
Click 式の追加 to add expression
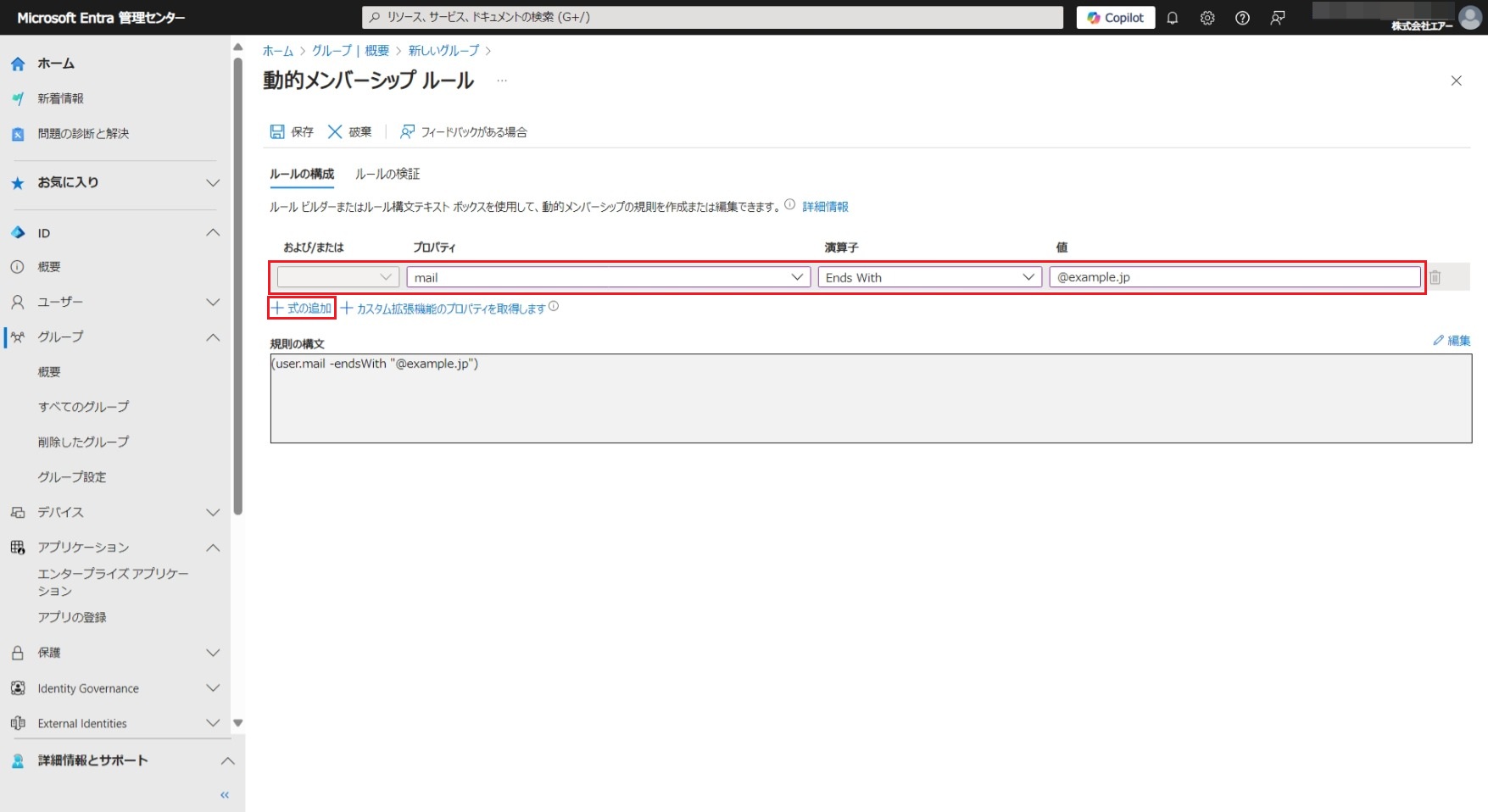pyautogui.click(x=302, y=308)
